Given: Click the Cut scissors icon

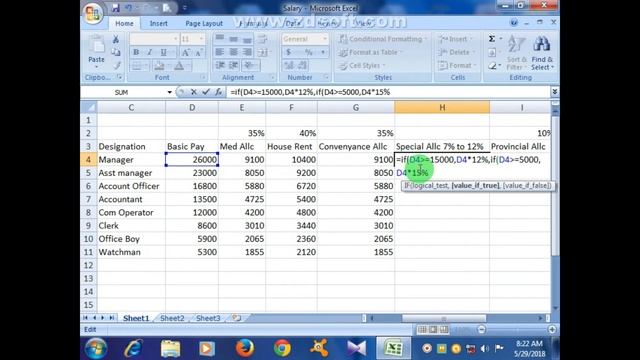Looking at the screenshot, I should [116, 39].
